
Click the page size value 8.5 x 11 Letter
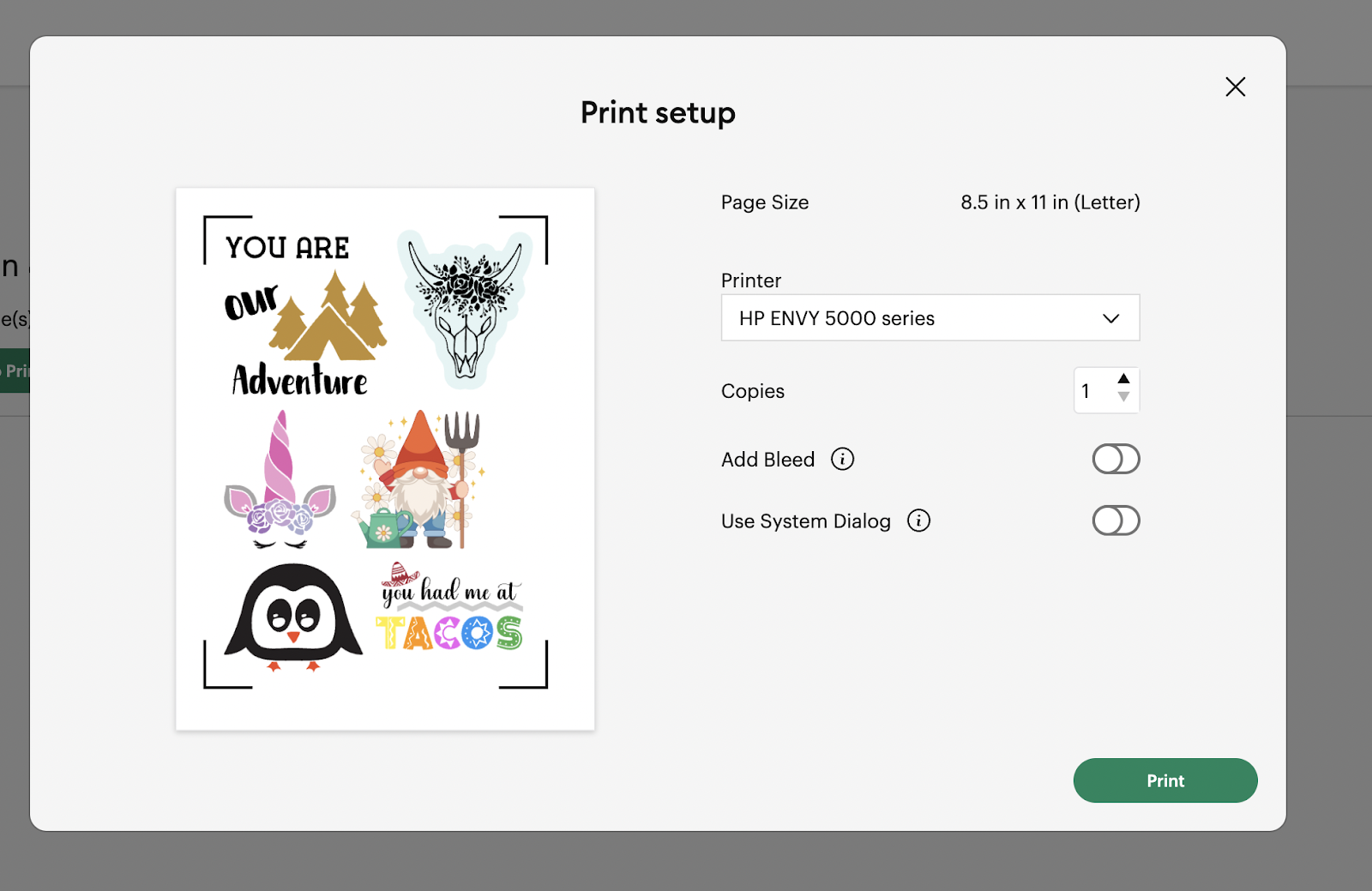pyautogui.click(x=1050, y=202)
